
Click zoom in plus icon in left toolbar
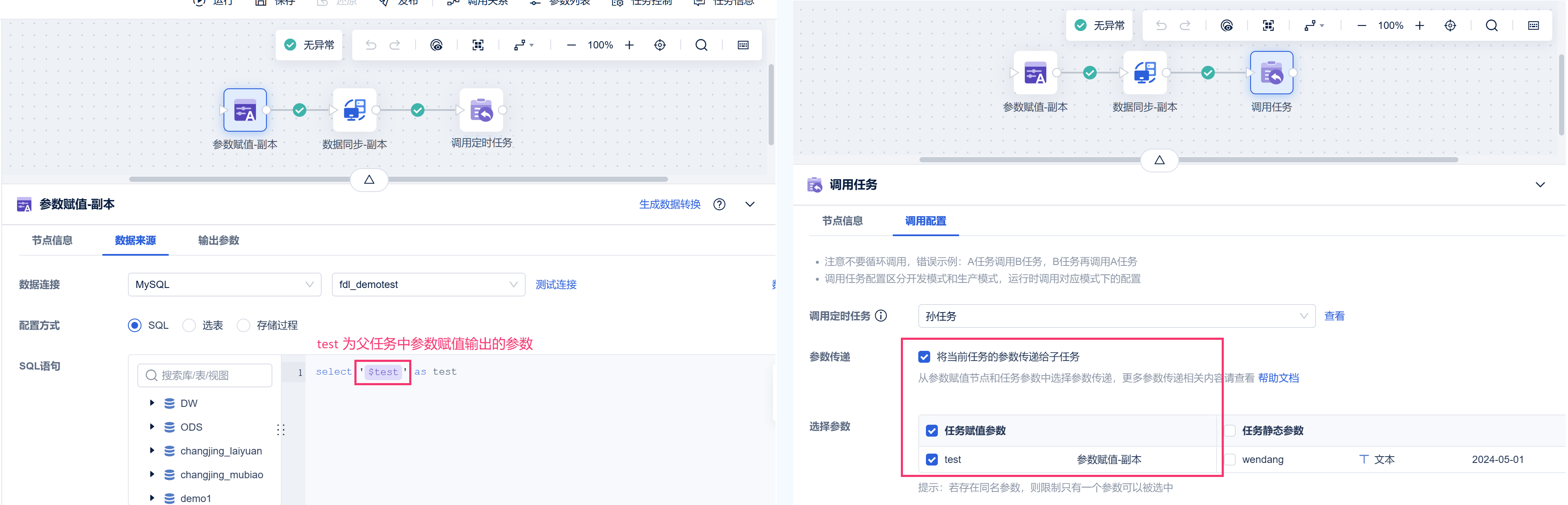coord(629,45)
